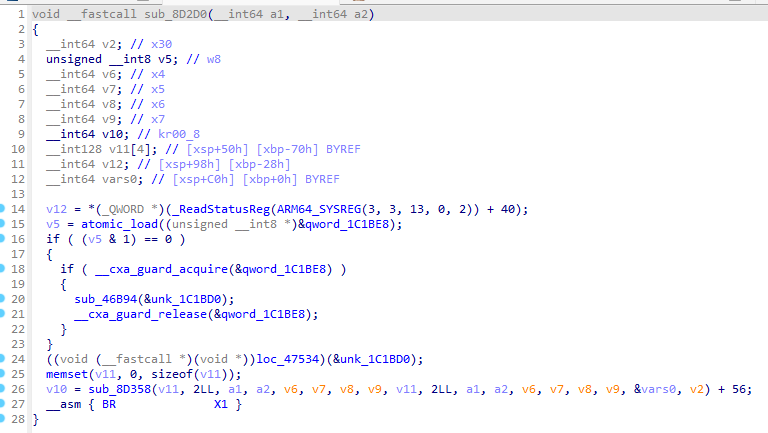
Task: Click the memset call
Action: tap(67, 374)
